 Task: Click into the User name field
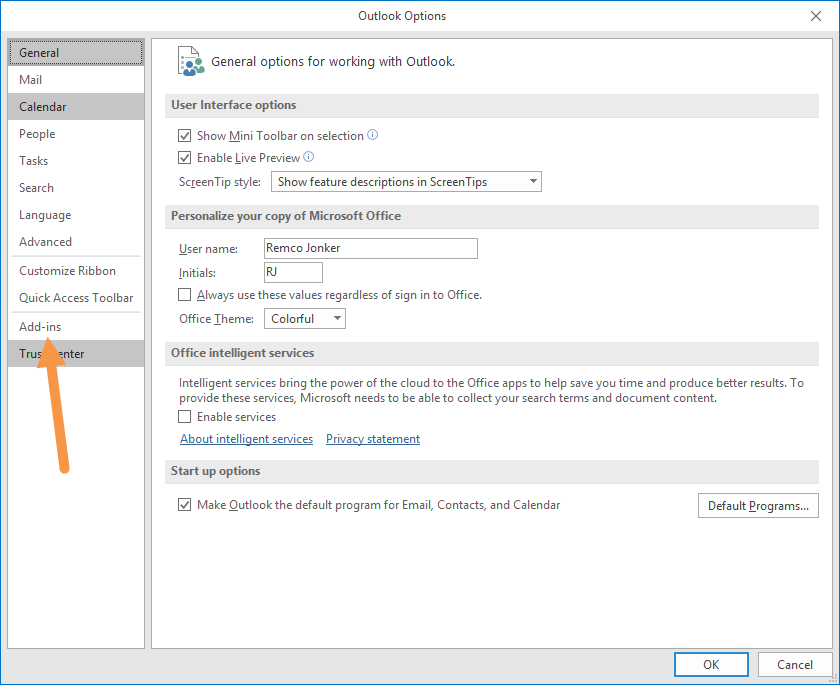coord(371,249)
